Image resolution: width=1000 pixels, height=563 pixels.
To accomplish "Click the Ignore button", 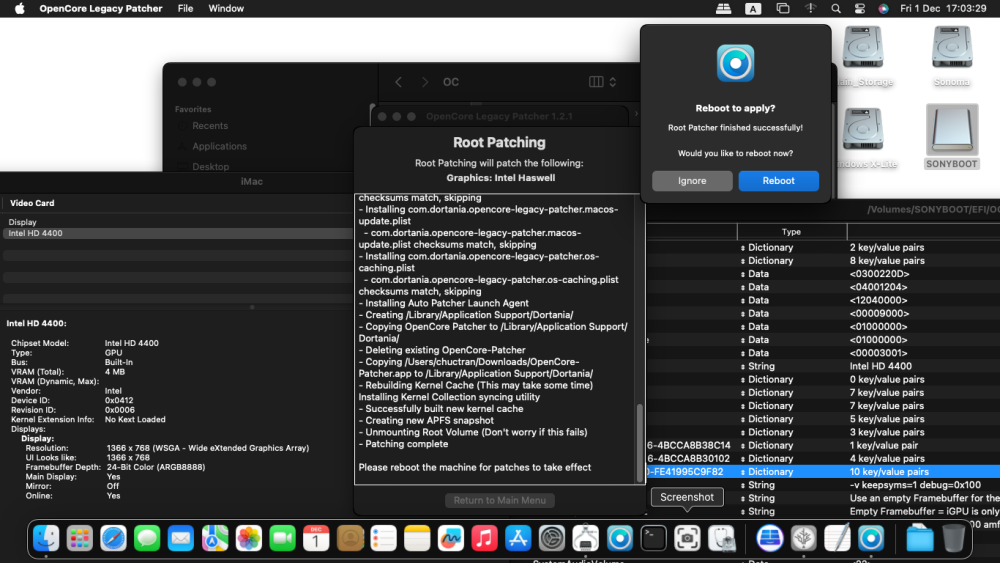I will click(692, 181).
